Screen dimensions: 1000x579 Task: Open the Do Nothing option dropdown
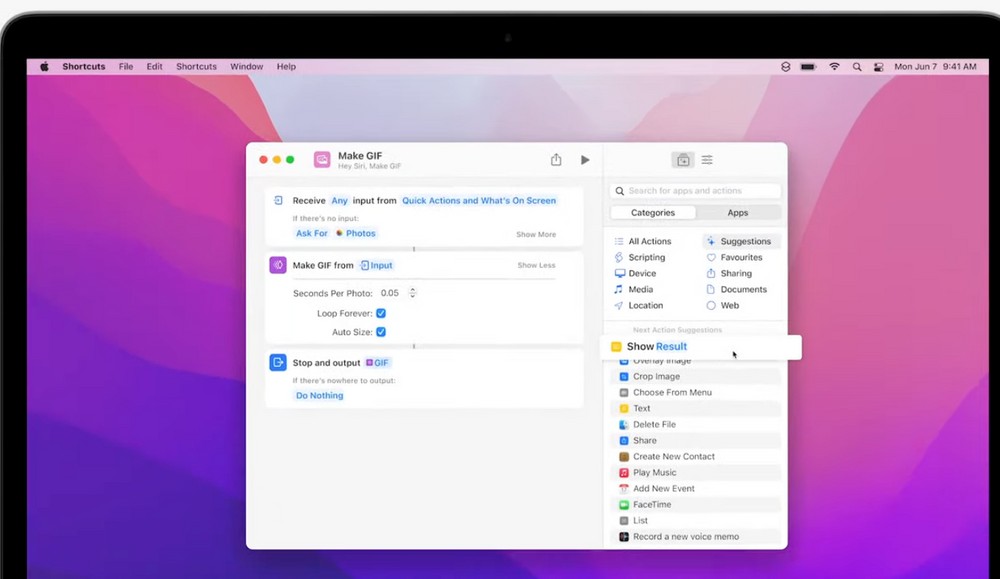[x=320, y=395]
